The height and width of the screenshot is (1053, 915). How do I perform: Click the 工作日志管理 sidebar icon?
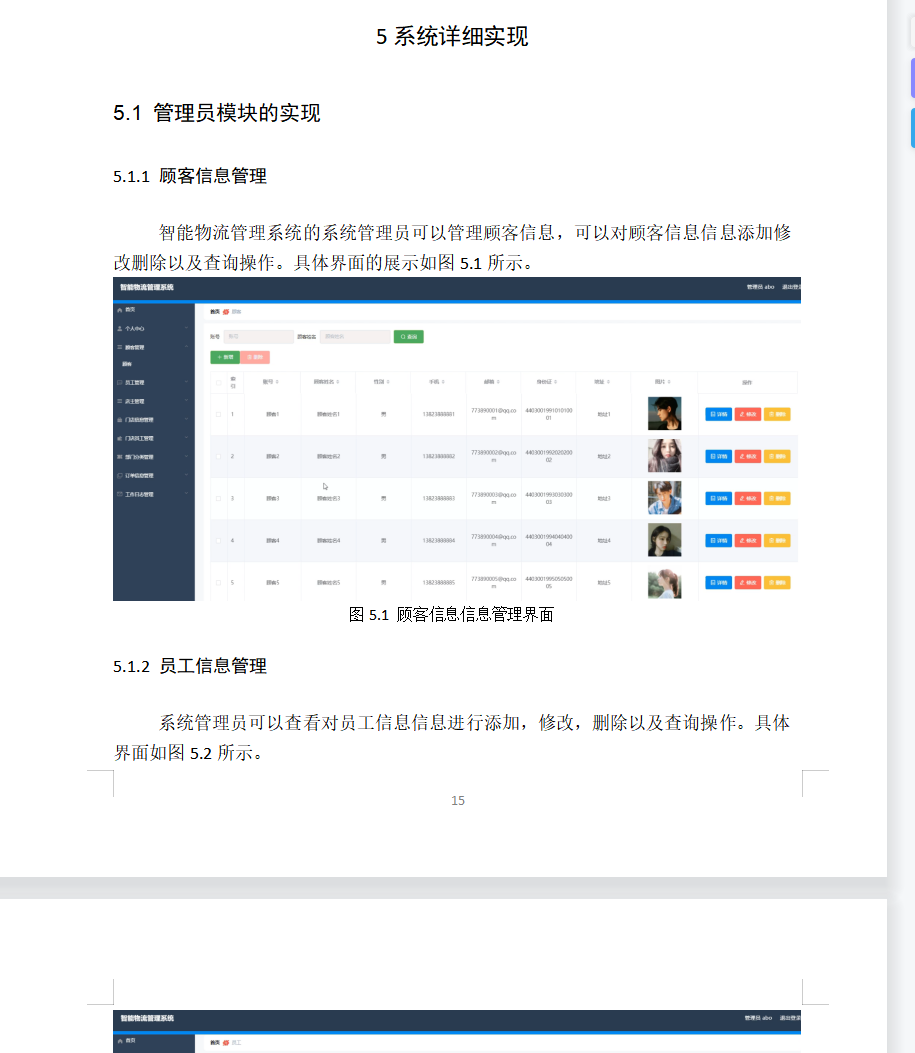tap(120, 494)
